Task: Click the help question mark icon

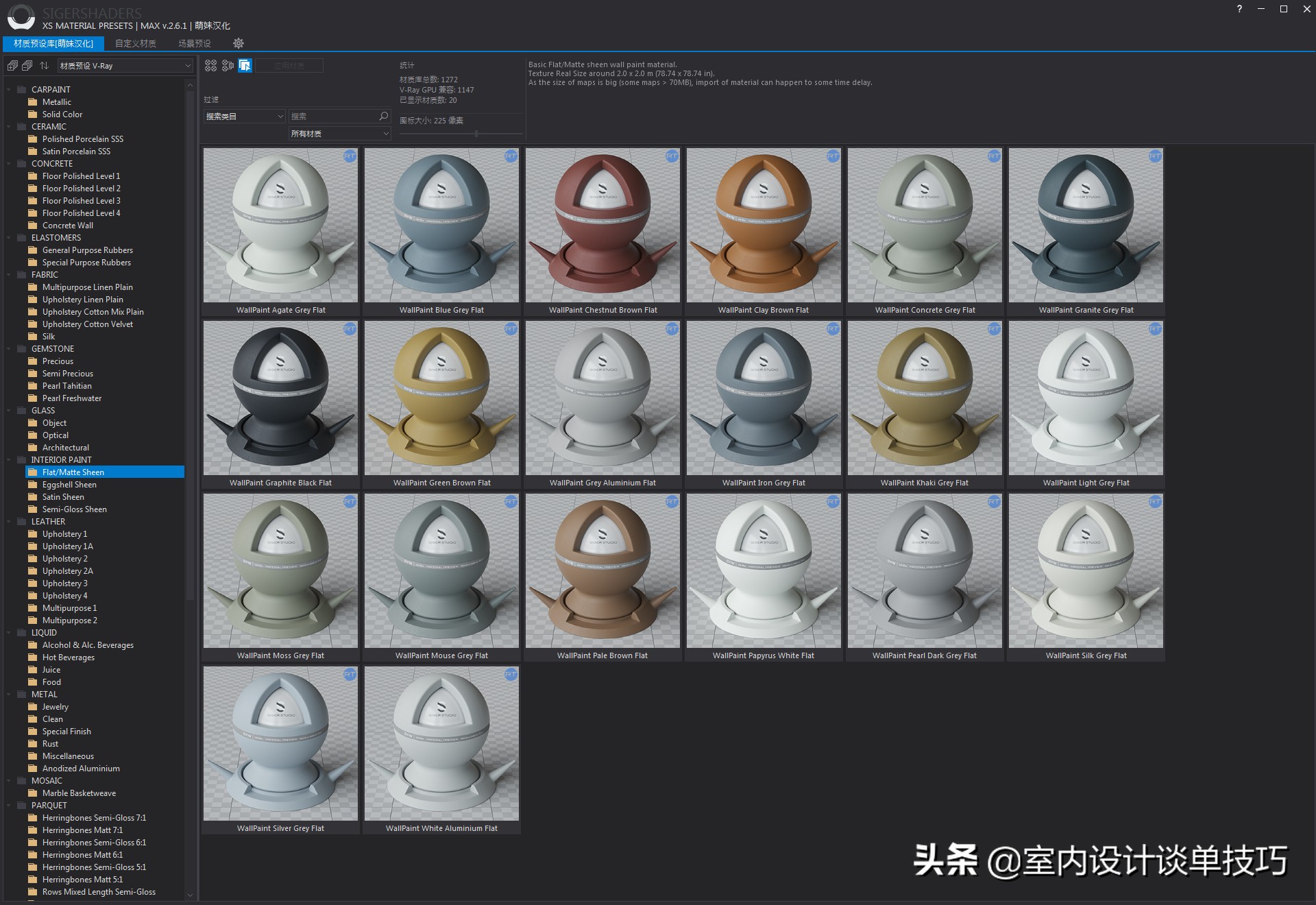Action: 1239,10
